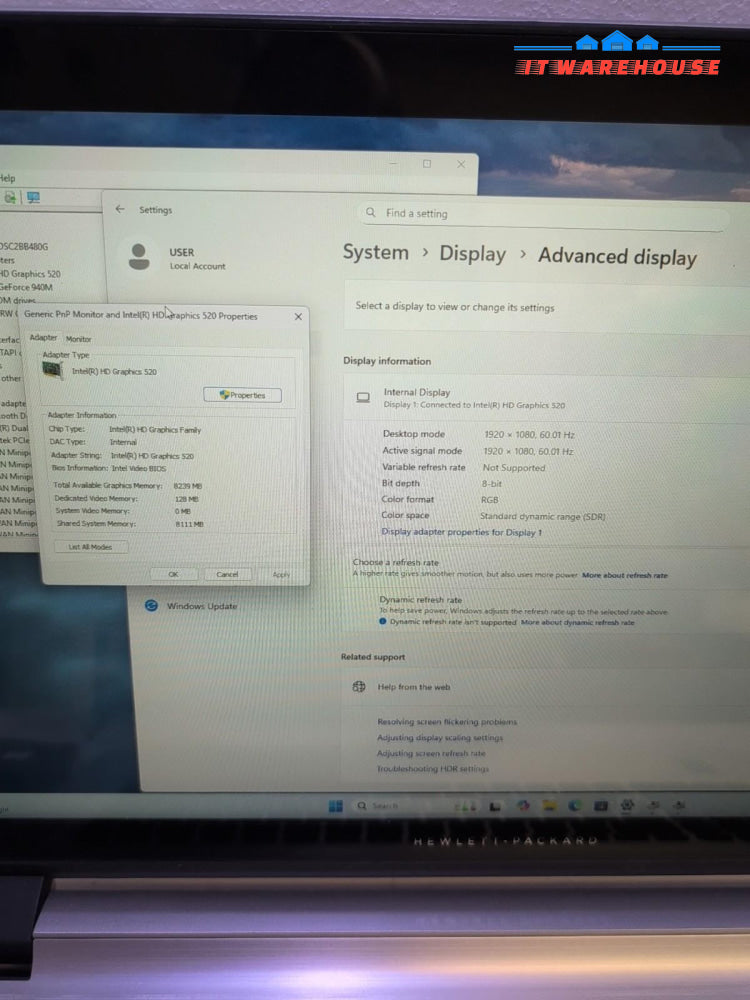Click the Apply button in the dialog
The height and width of the screenshot is (1000, 750).
[281, 574]
